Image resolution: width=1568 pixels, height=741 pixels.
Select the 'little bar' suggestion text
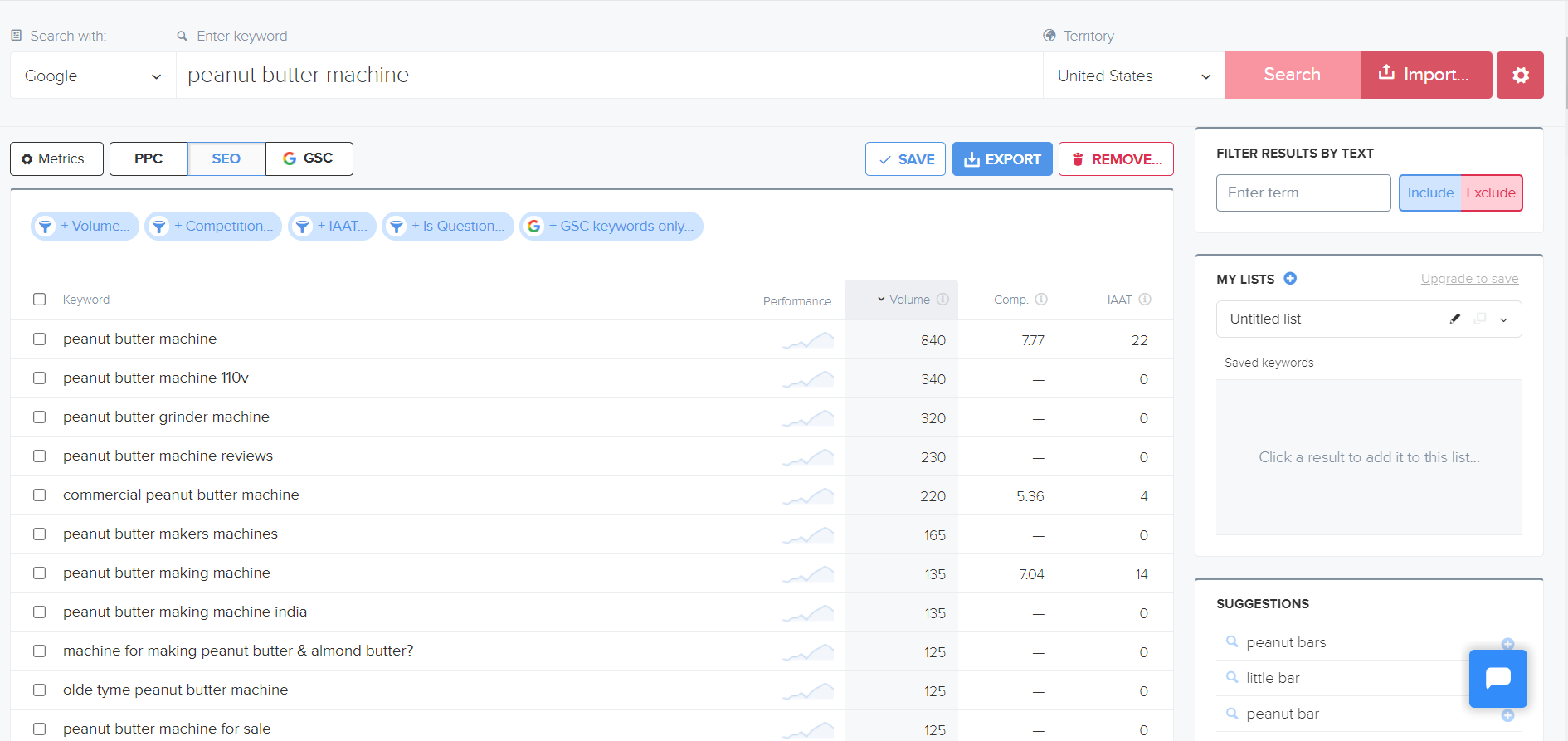coord(1273,678)
